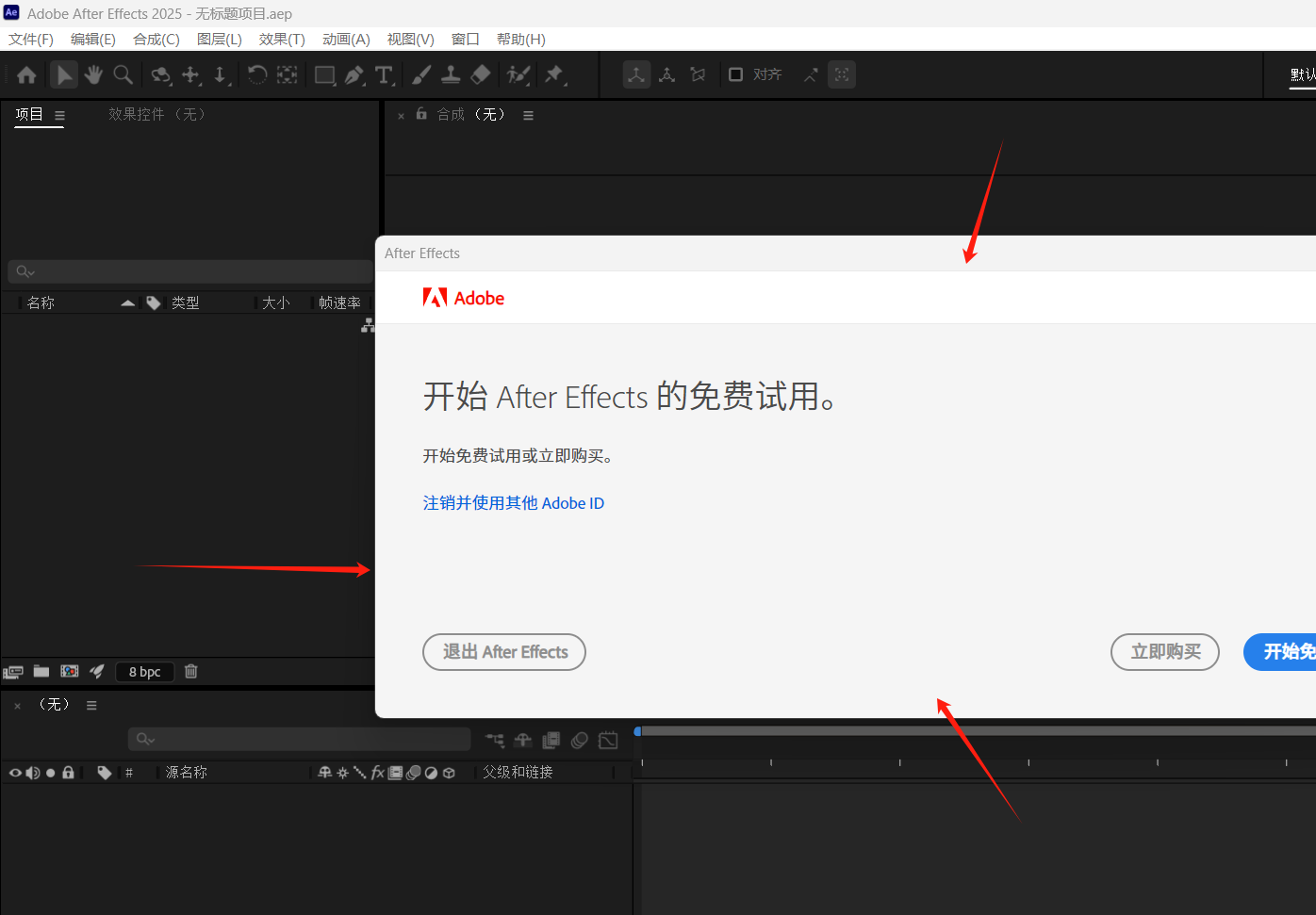Select the Roto Brush tool
This screenshot has height=915, width=1316.
[518, 74]
